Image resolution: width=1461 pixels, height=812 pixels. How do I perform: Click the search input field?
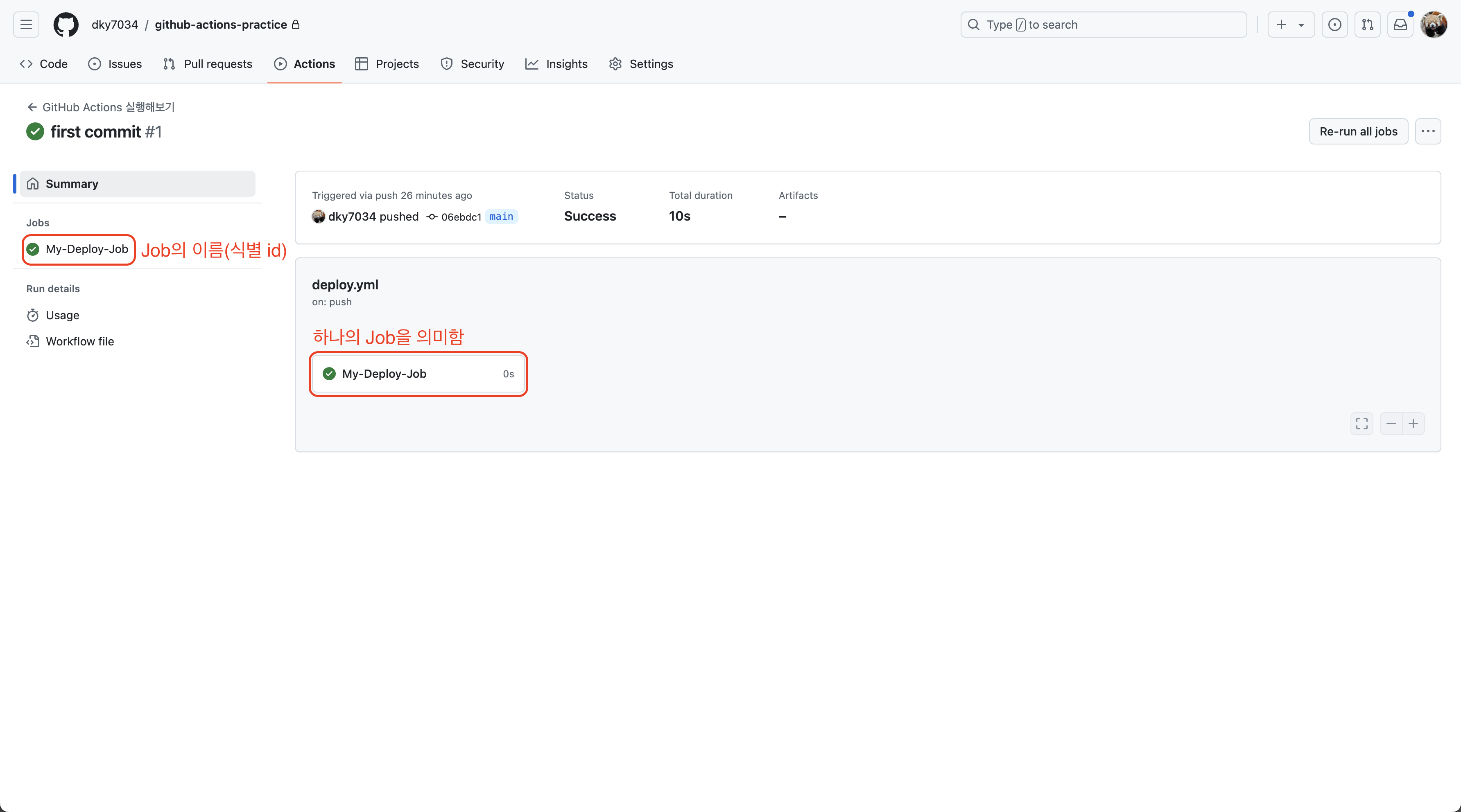[x=1103, y=25]
